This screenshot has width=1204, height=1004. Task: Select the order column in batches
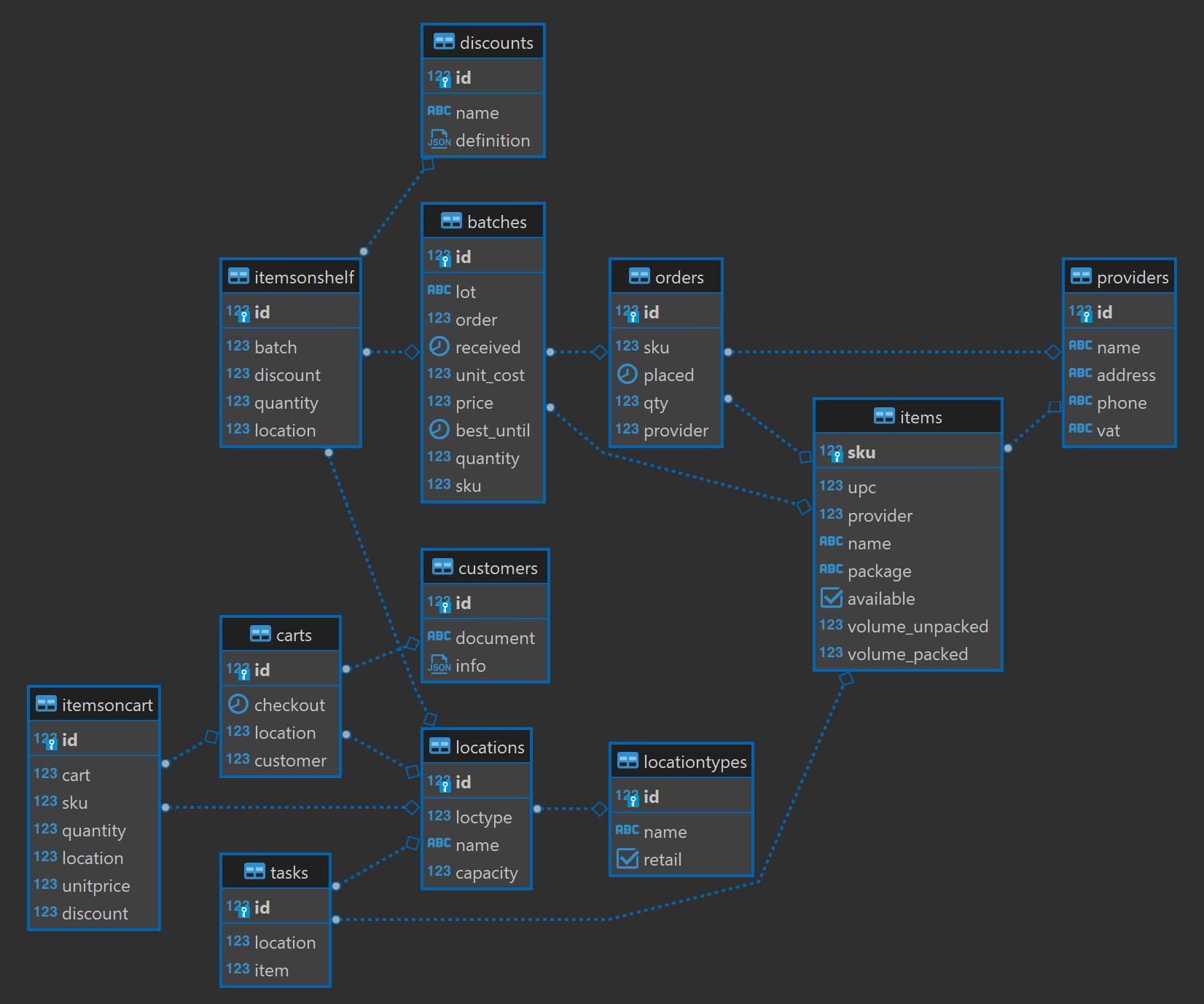pyautogui.click(x=483, y=319)
